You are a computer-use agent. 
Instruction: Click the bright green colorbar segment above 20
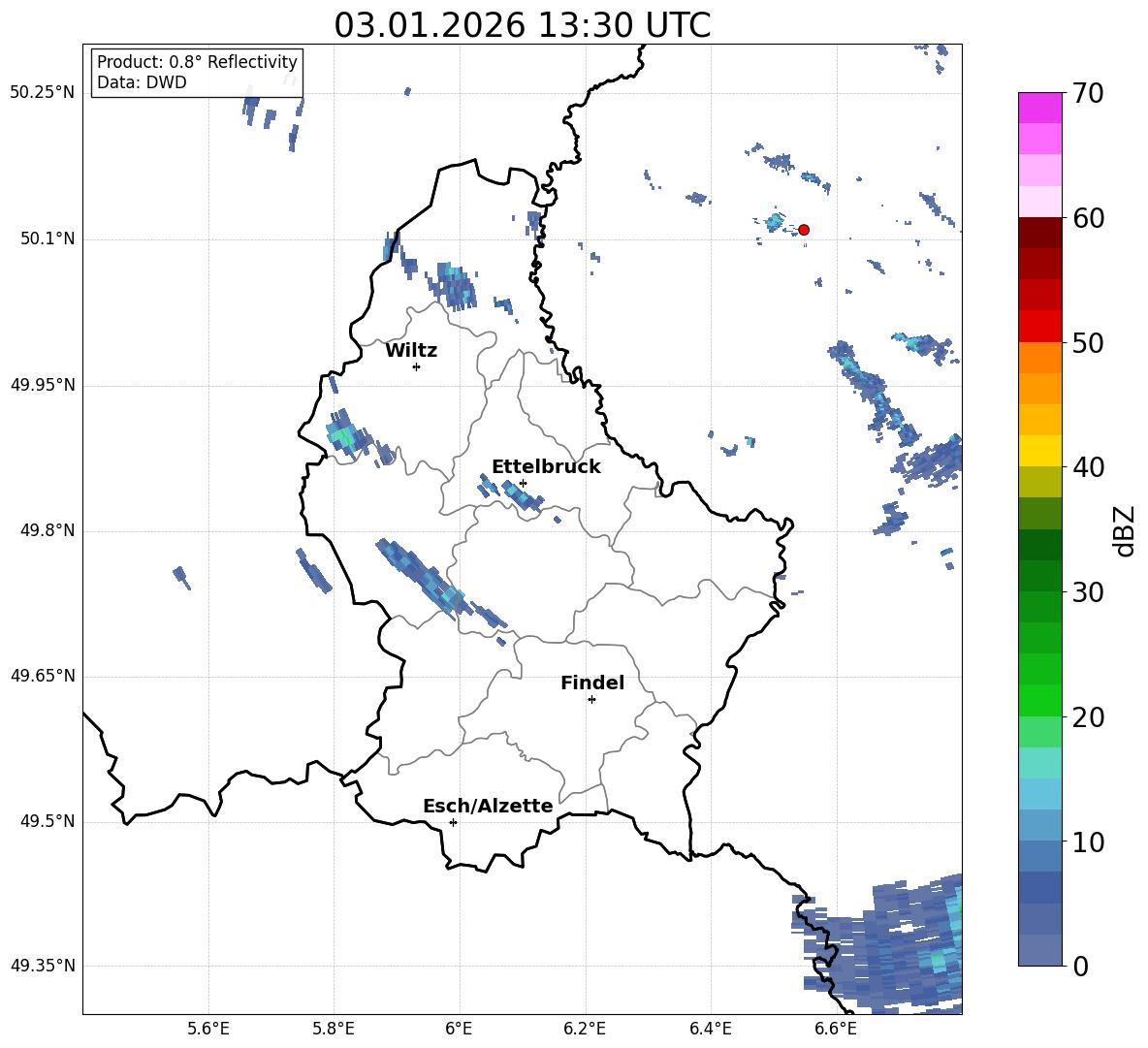[x=1040, y=700]
